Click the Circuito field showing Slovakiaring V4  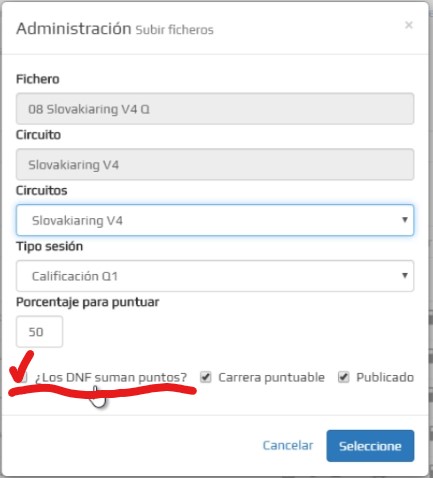pos(215,164)
